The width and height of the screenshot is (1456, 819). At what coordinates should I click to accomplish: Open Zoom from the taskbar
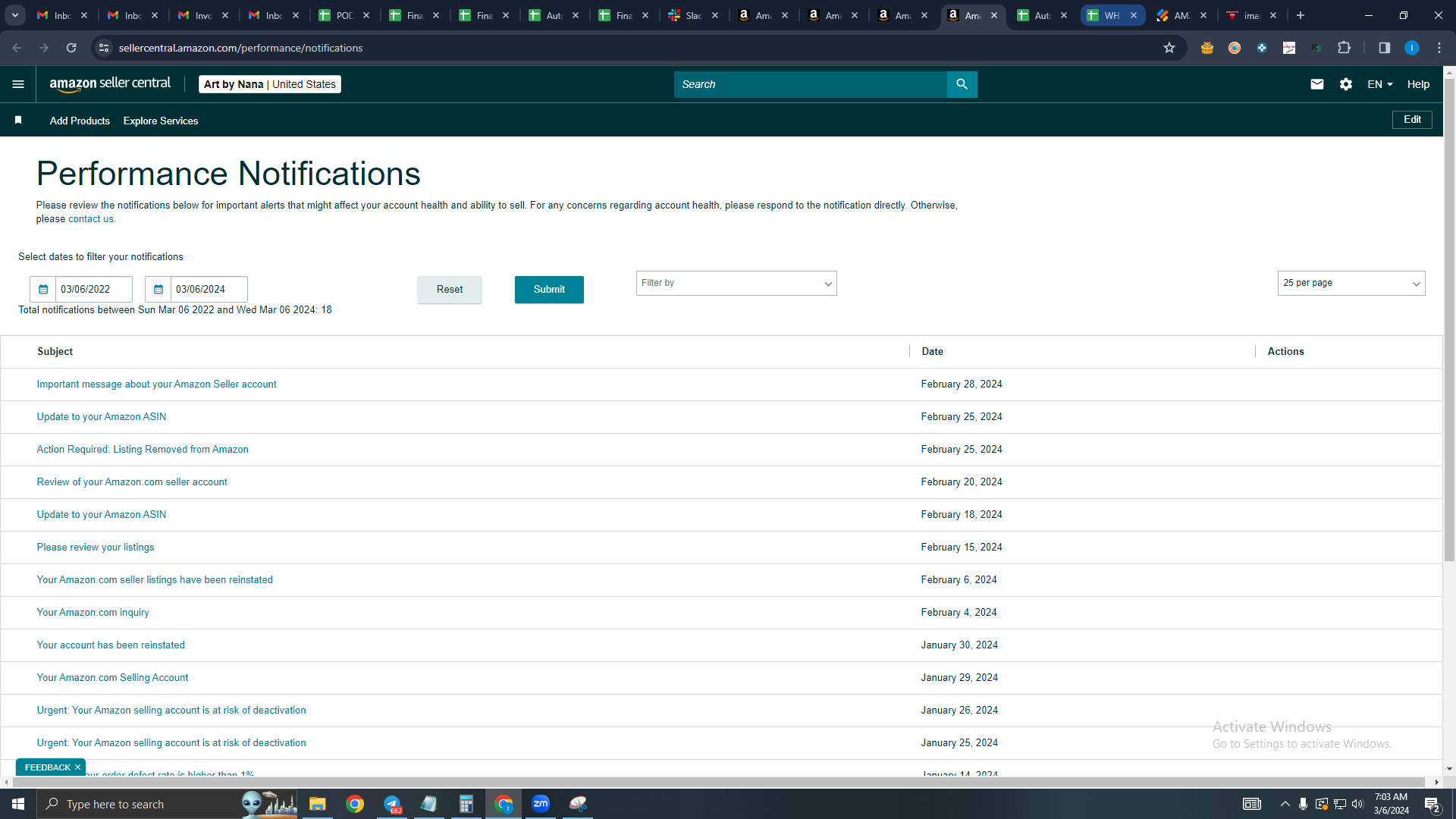point(541,804)
